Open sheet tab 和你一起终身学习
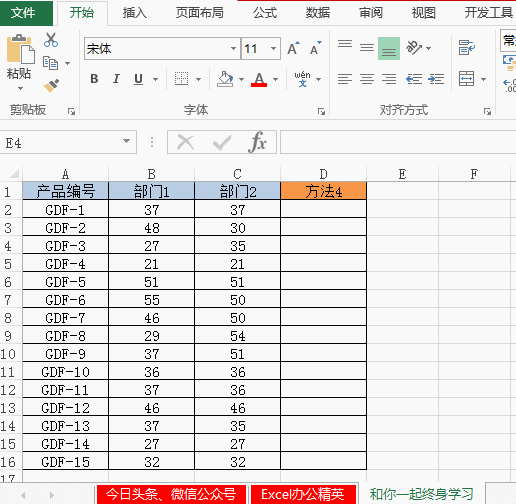This screenshot has width=516, height=504. point(422,494)
